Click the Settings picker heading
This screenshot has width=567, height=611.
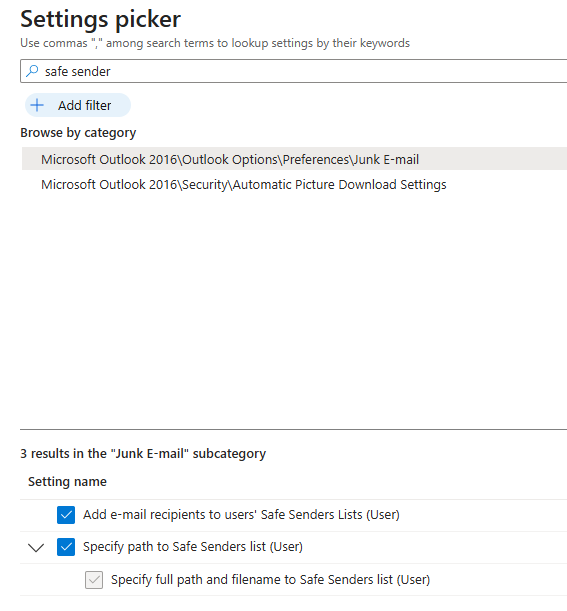tap(101, 19)
